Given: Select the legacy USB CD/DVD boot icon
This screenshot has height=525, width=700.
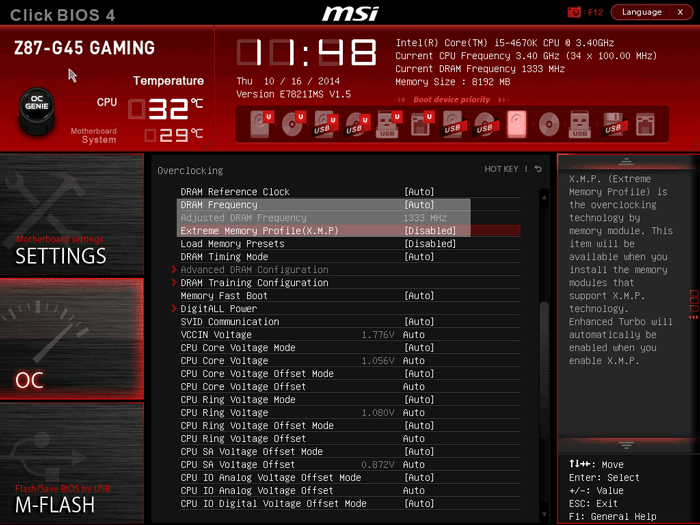Looking at the screenshot, I should [485, 124].
